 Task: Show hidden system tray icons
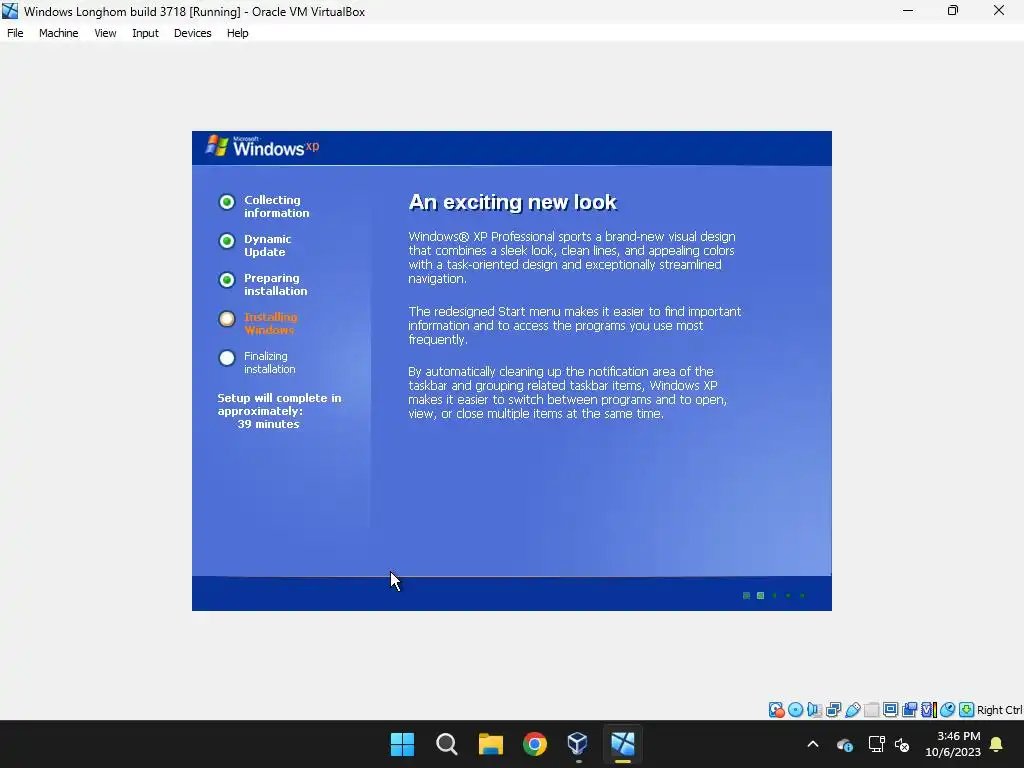tap(813, 744)
